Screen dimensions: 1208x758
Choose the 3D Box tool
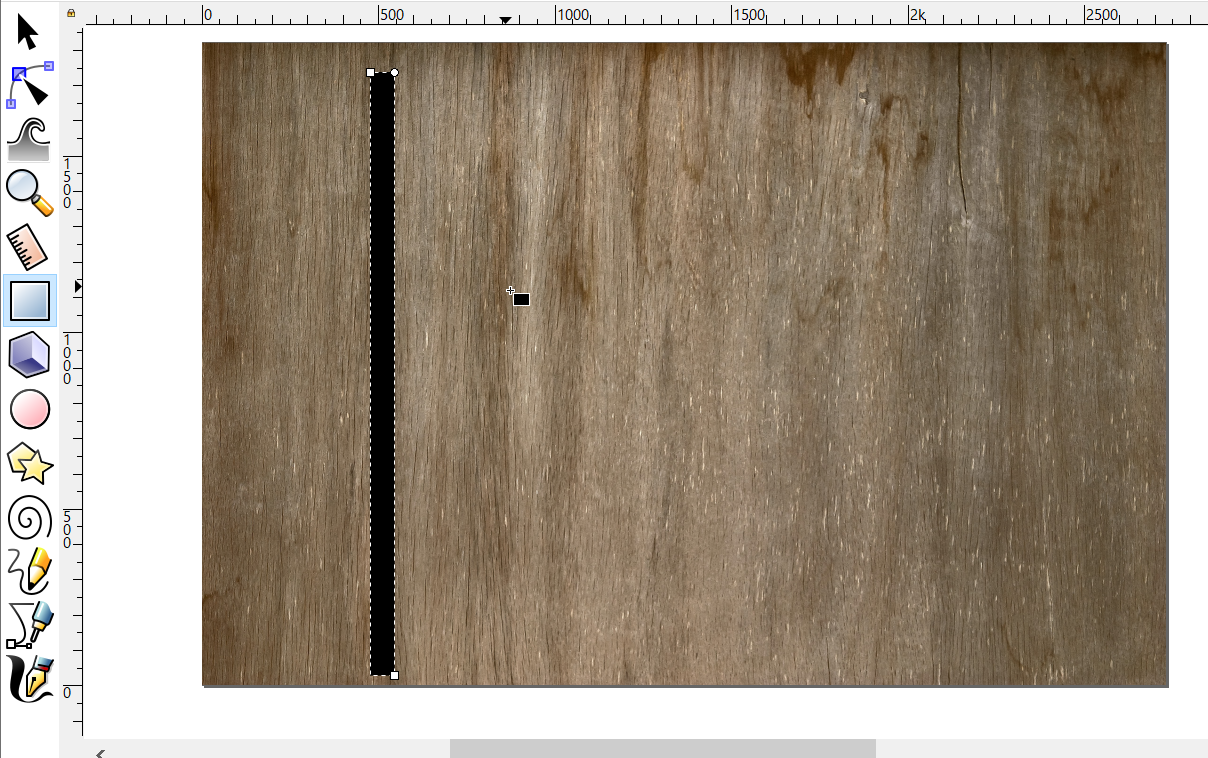(29, 355)
